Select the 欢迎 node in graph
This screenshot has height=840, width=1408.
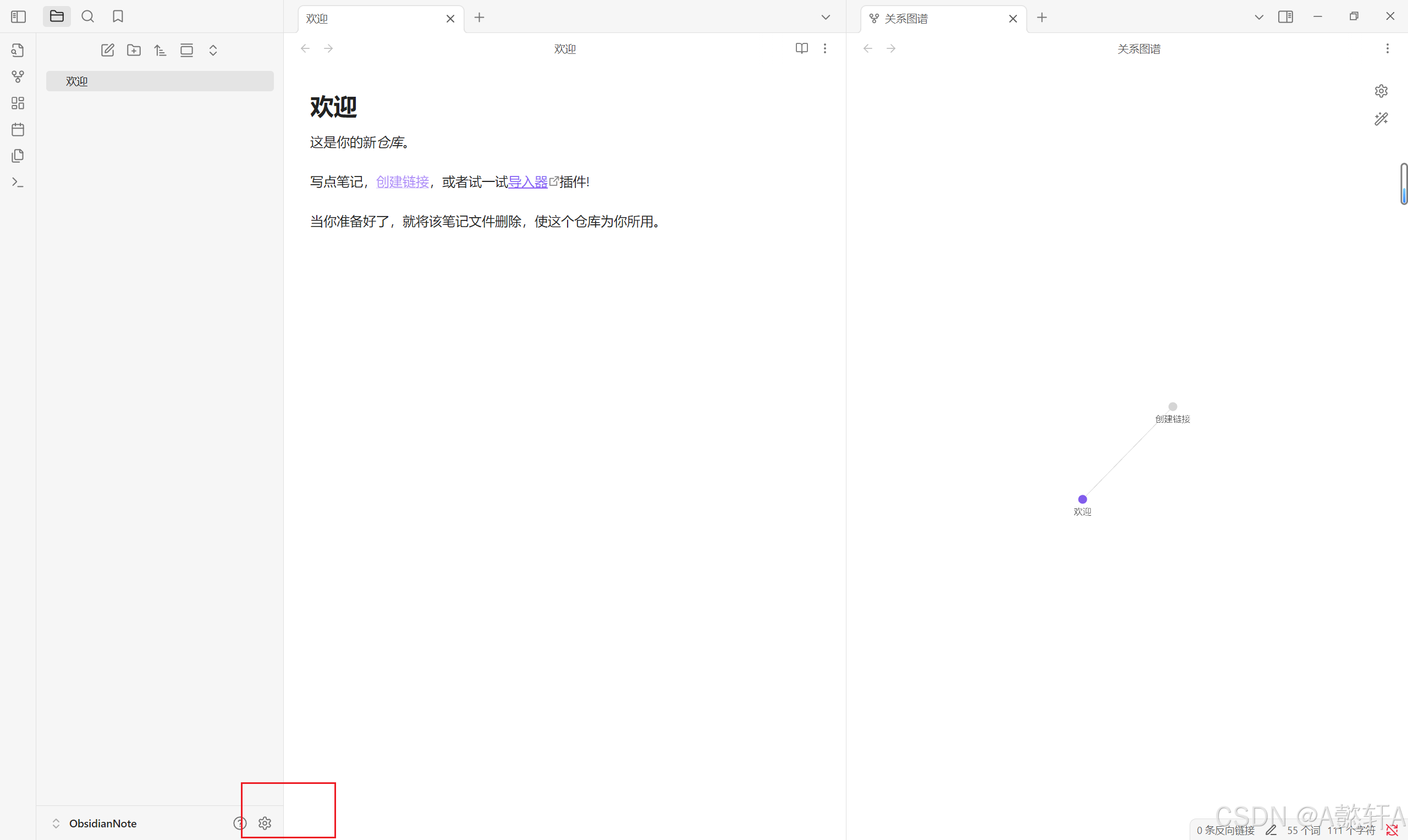(1082, 499)
